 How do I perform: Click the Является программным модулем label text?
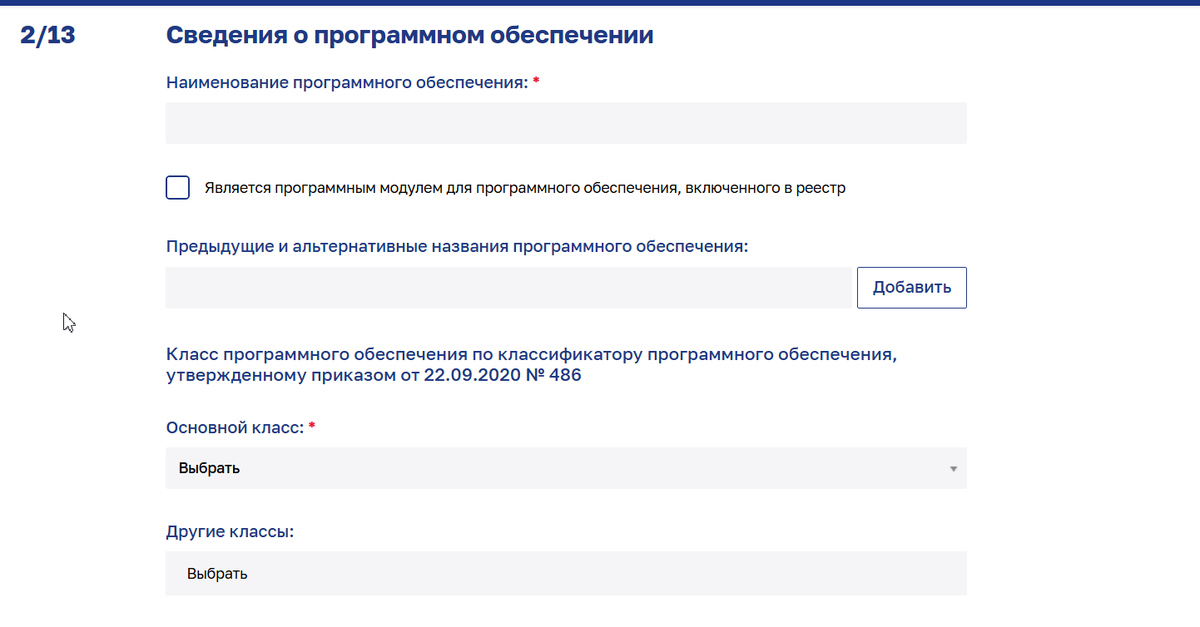click(x=525, y=188)
